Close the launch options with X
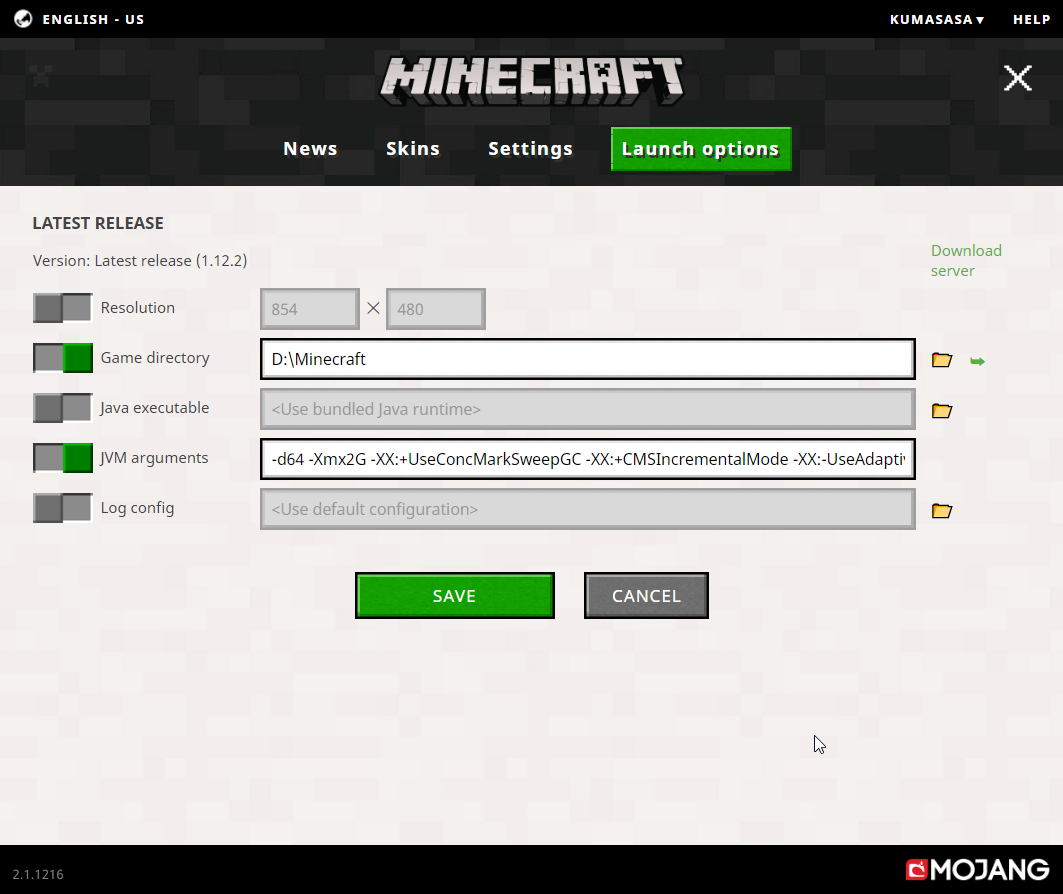This screenshot has width=1063, height=894. 1018,78
